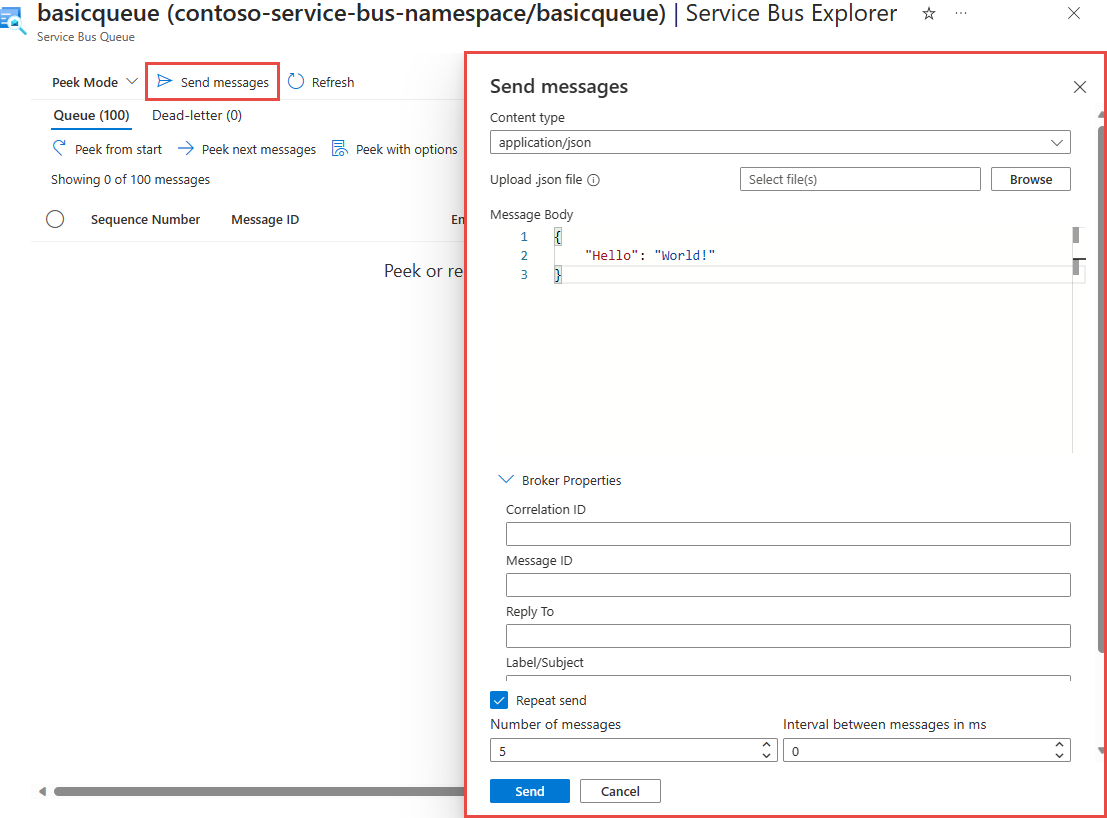Open the Content type dropdown
Screen dimensions: 1107x818
pos(780,143)
